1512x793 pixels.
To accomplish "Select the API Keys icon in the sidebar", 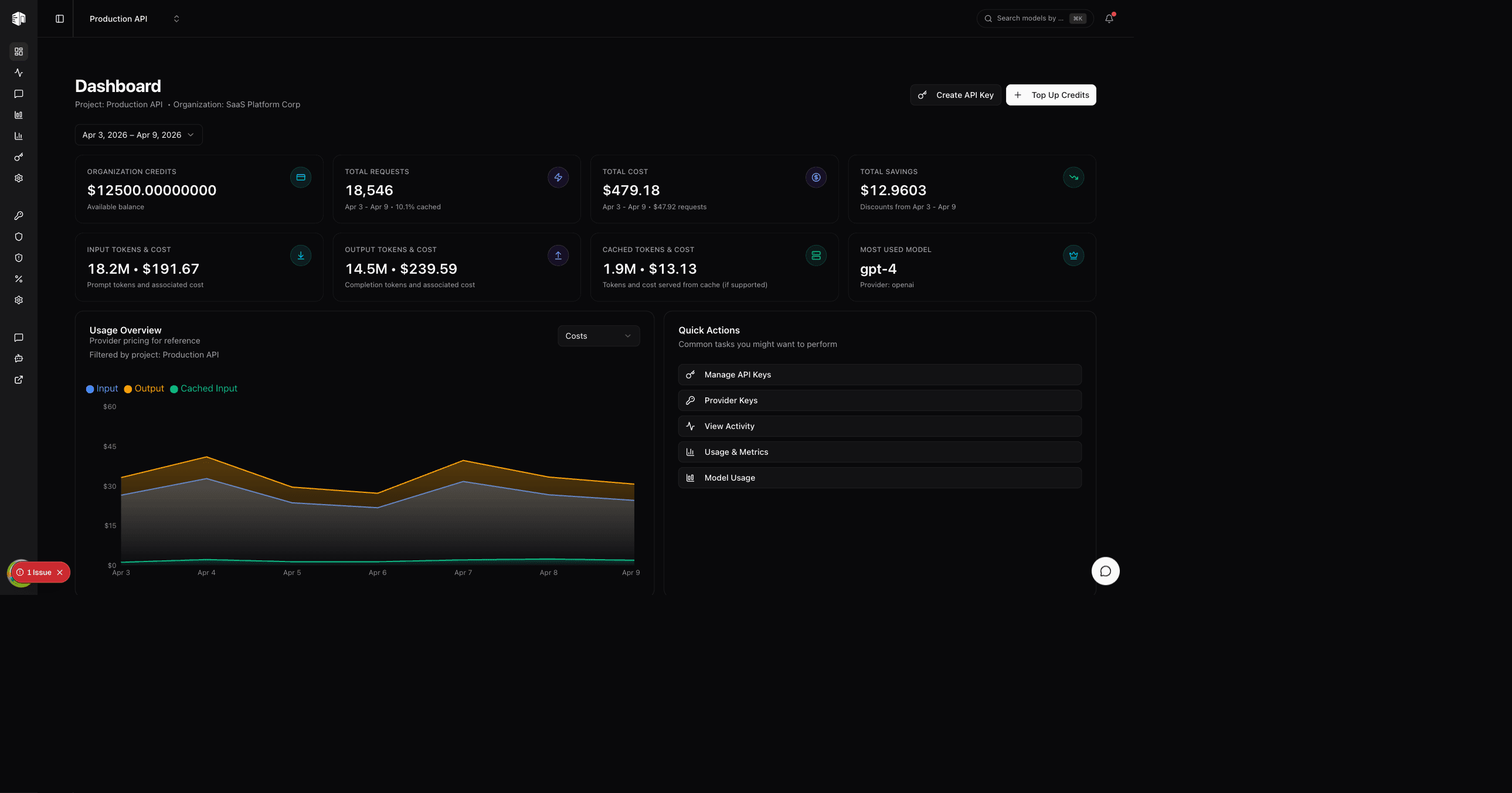I will click(18, 156).
